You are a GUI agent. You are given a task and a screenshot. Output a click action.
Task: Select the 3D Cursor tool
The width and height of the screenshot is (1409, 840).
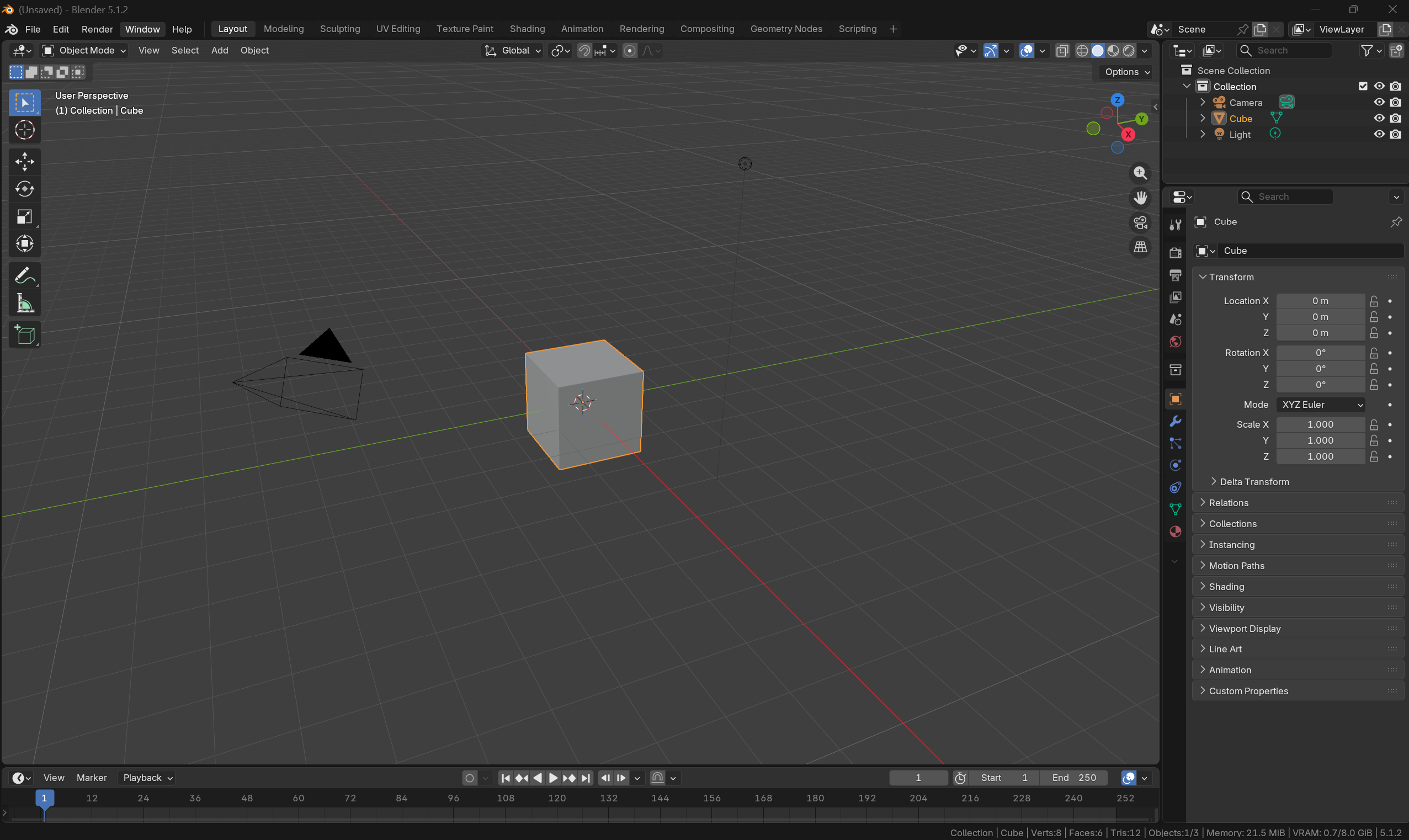coord(24,130)
